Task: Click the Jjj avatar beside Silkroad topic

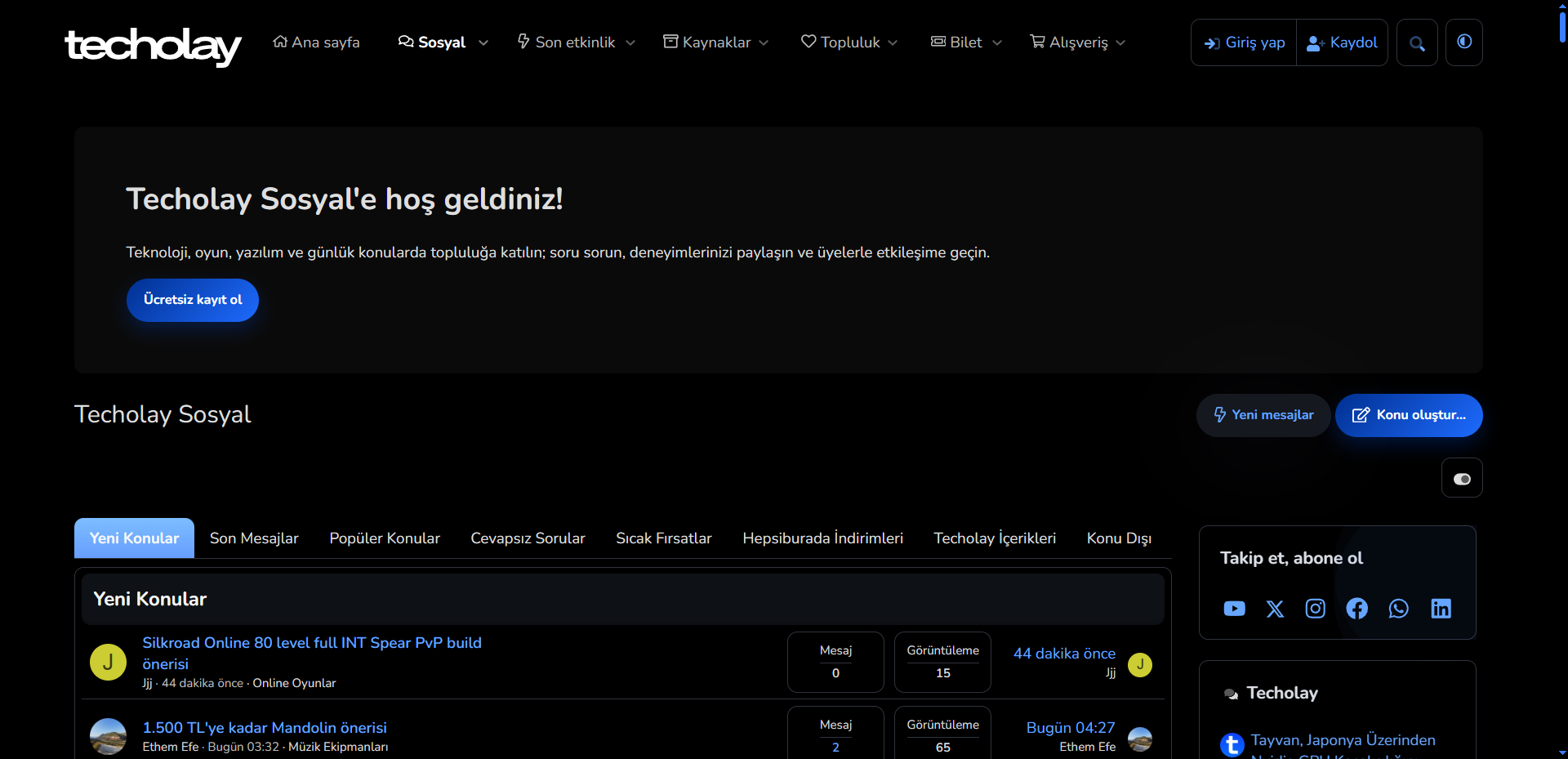Action: (108, 662)
